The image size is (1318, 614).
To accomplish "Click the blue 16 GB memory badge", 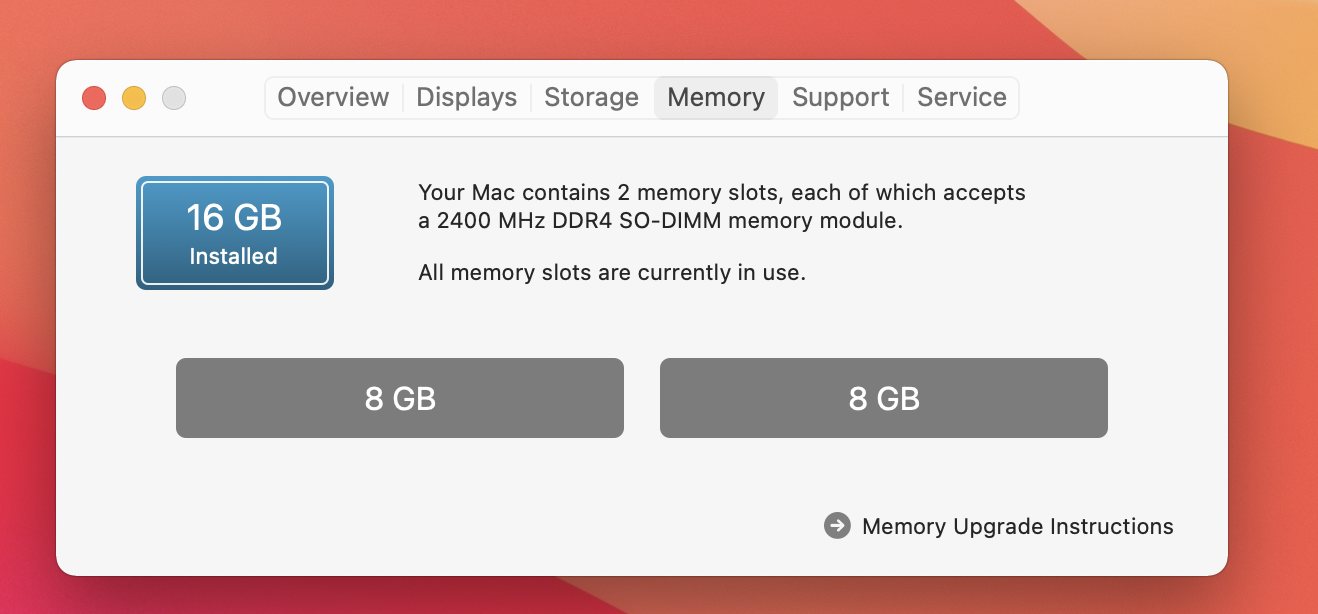I will [x=234, y=232].
